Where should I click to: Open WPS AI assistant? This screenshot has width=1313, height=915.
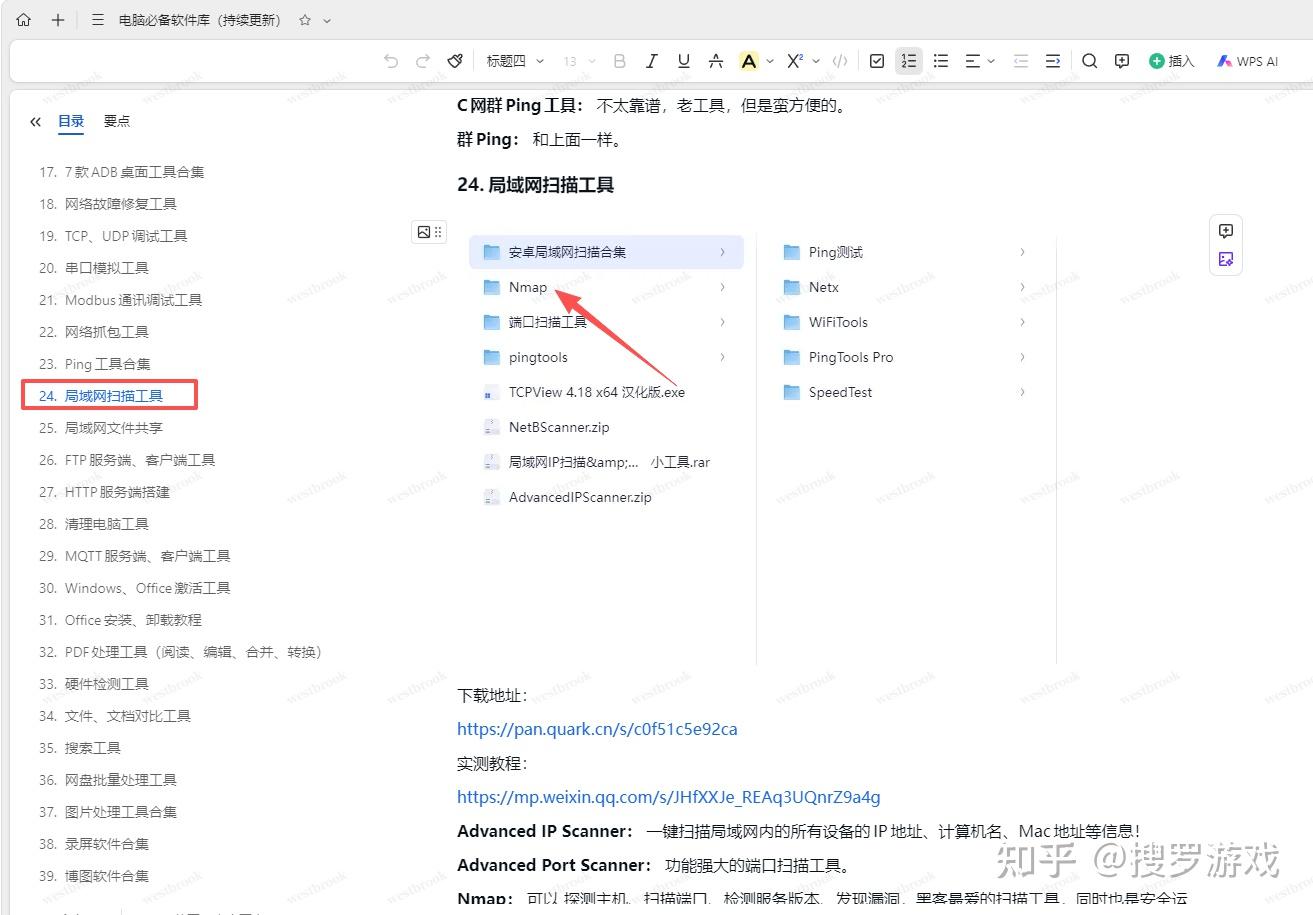tap(1248, 61)
